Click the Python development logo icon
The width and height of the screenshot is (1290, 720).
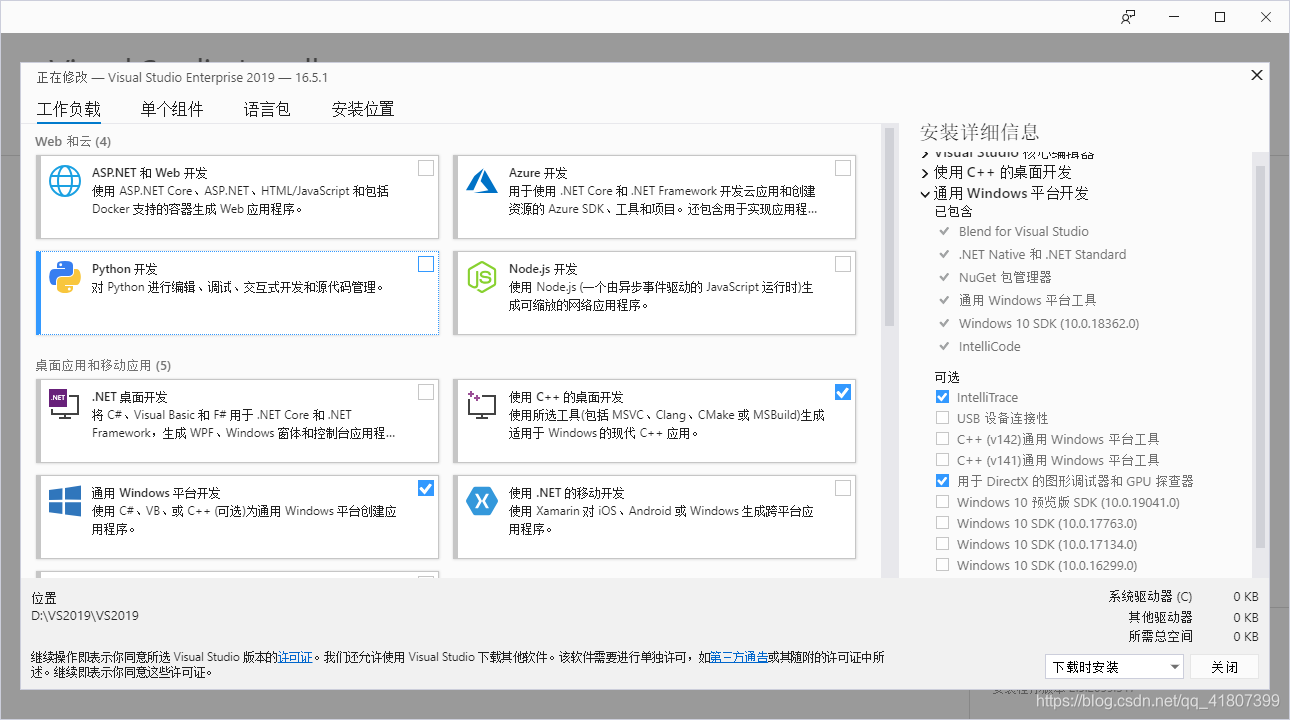pyautogui.click(x=65, y=277)
